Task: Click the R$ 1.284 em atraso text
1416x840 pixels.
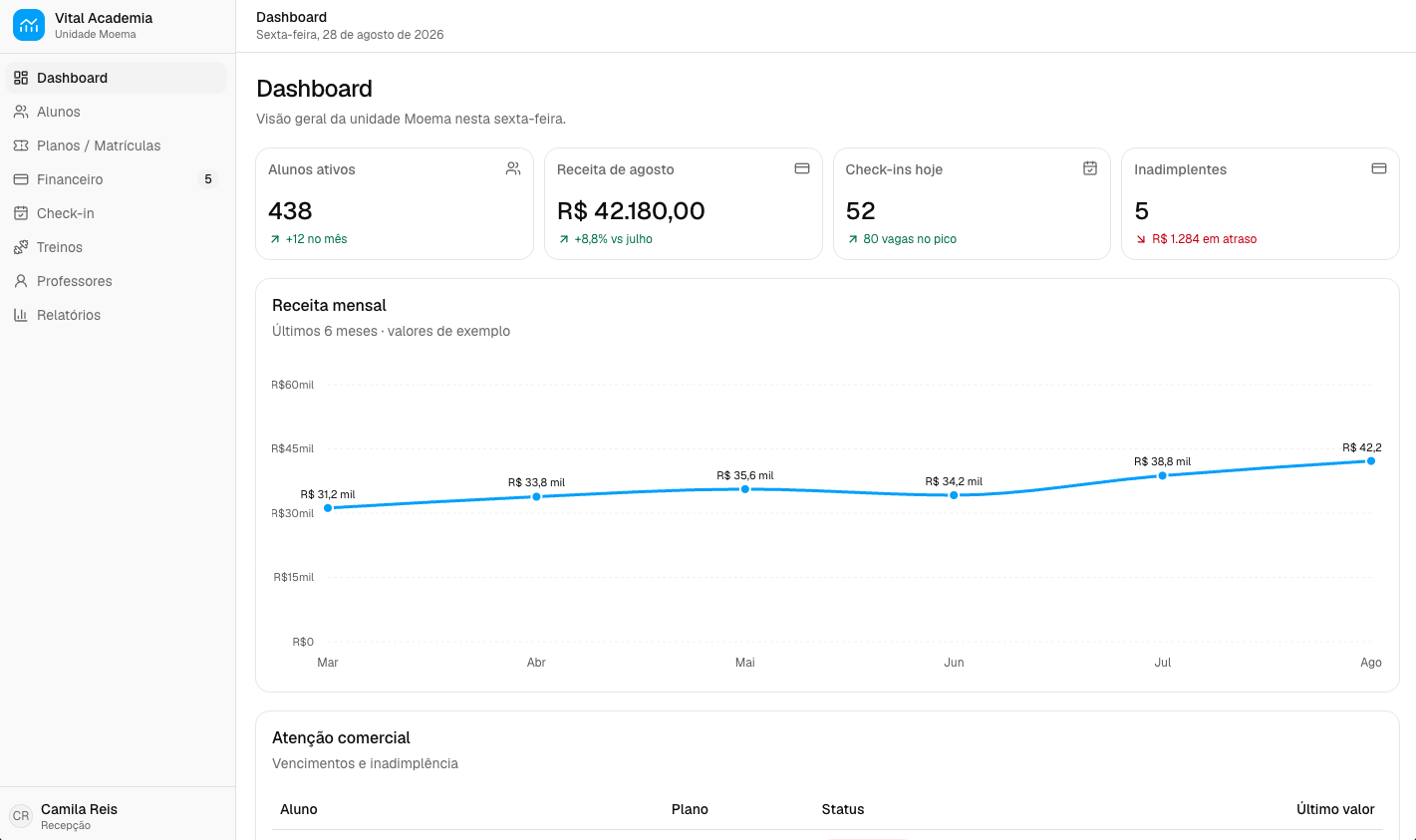Action: [x=1205, y=239]
